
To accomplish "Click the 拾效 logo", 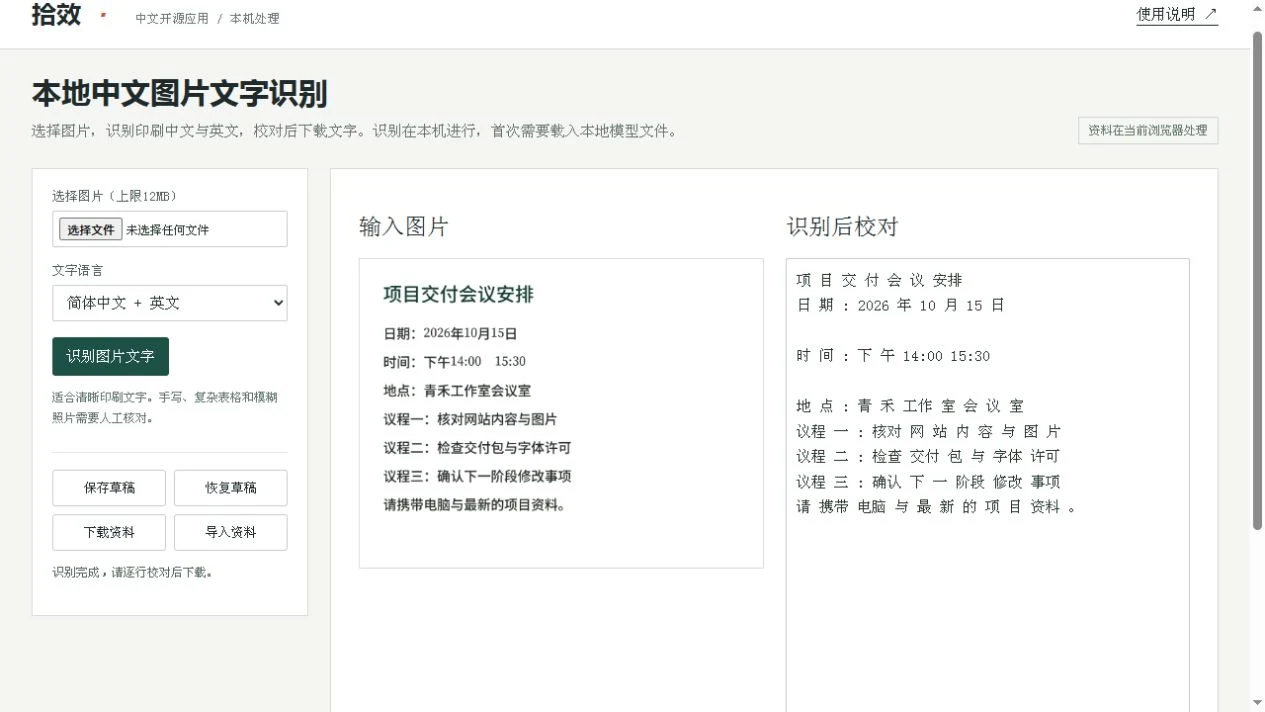I will pos(56,15).
